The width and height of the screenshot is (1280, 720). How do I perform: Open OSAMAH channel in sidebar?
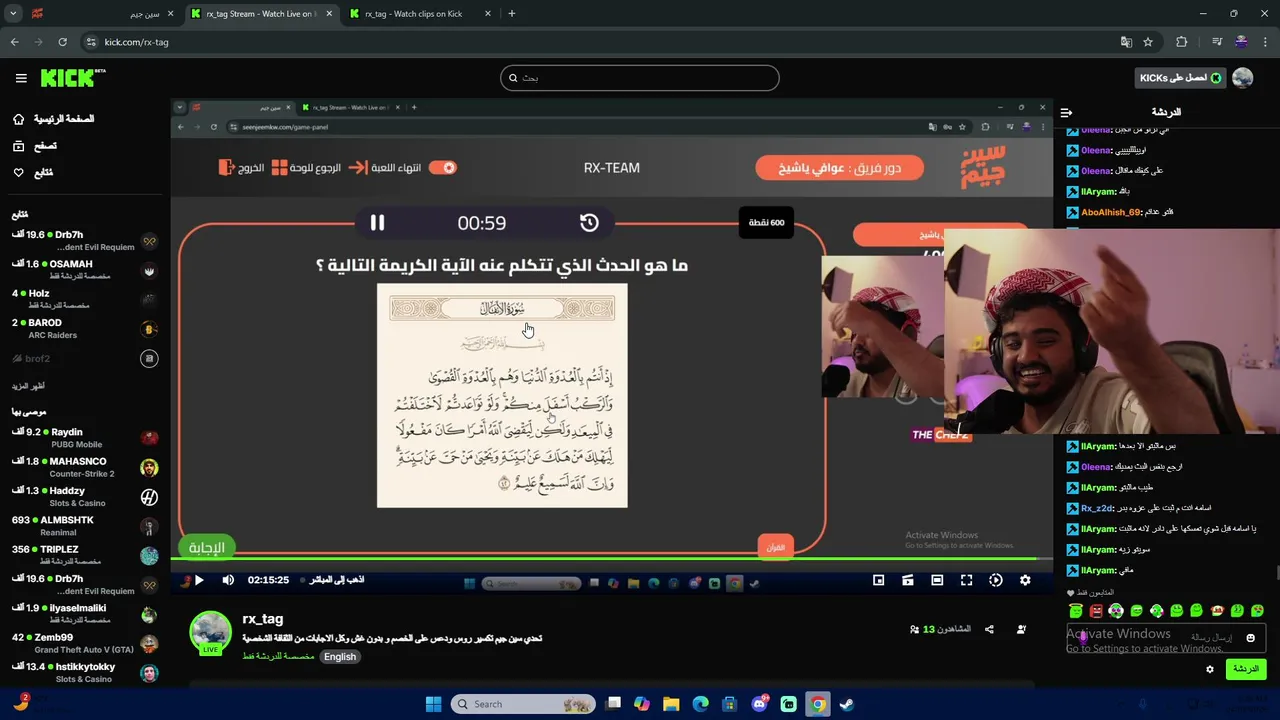point(84,270)
